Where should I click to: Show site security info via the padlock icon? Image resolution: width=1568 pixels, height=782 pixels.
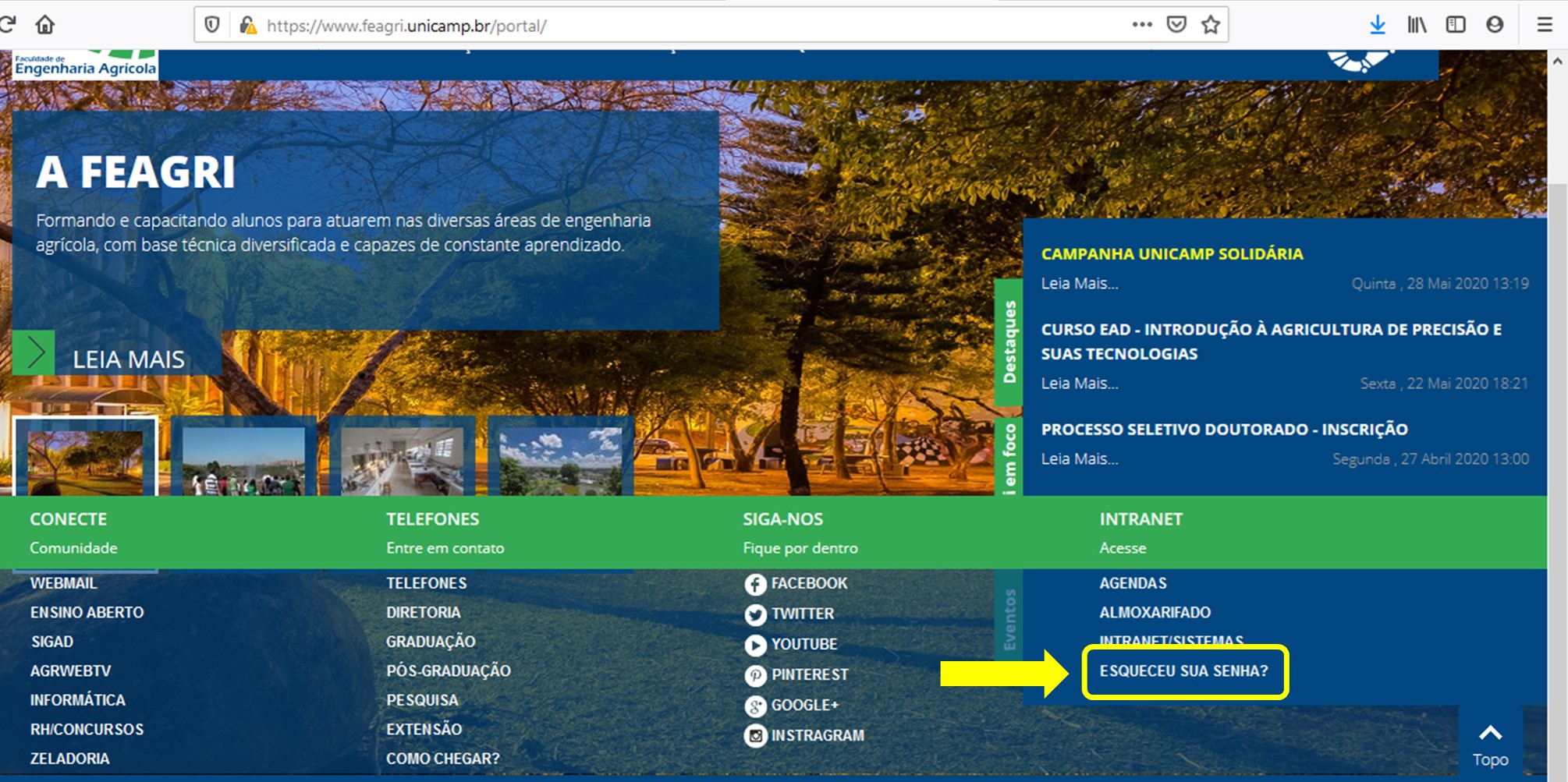(x=247, y=25)
